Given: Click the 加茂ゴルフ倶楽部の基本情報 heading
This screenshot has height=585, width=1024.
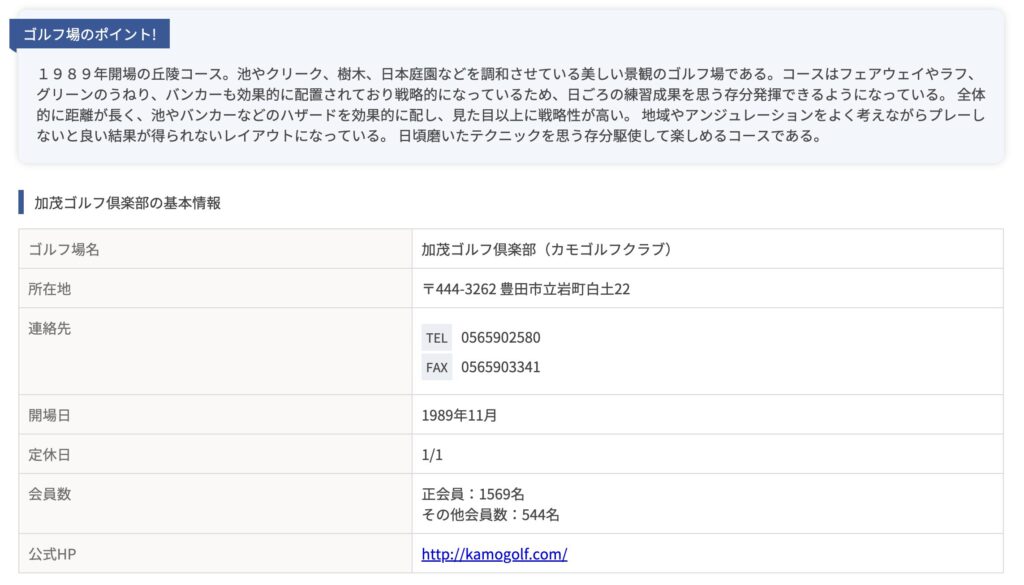Looking at the screenshot, I should [127, 203].
